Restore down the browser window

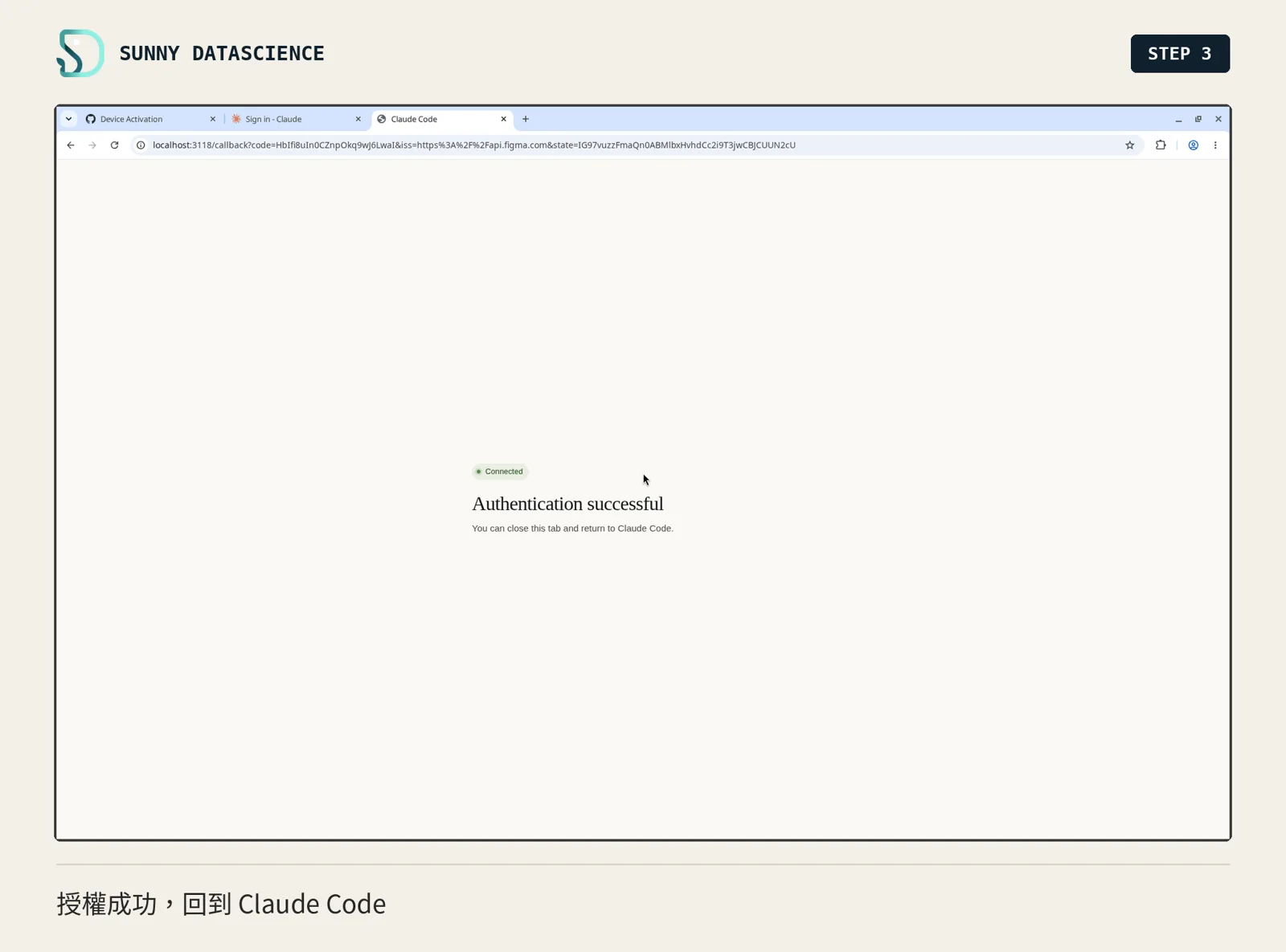tap(1198, 119)
